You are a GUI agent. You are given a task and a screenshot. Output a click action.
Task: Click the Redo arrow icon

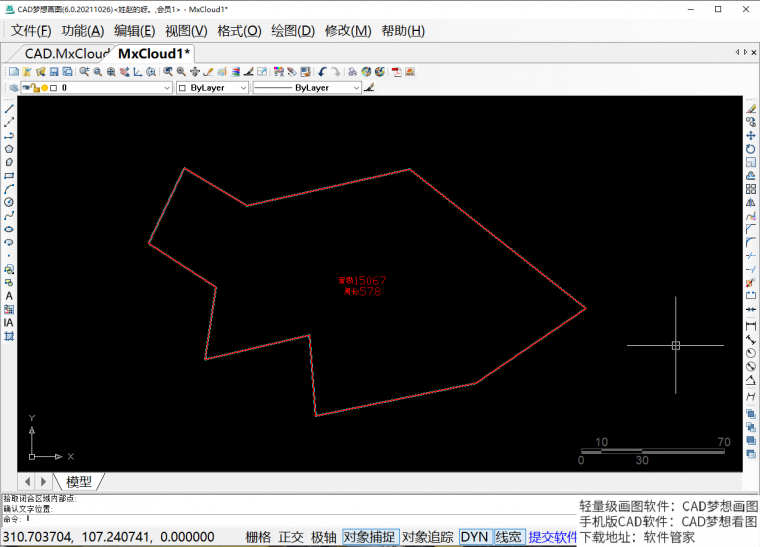coord(336,72)
